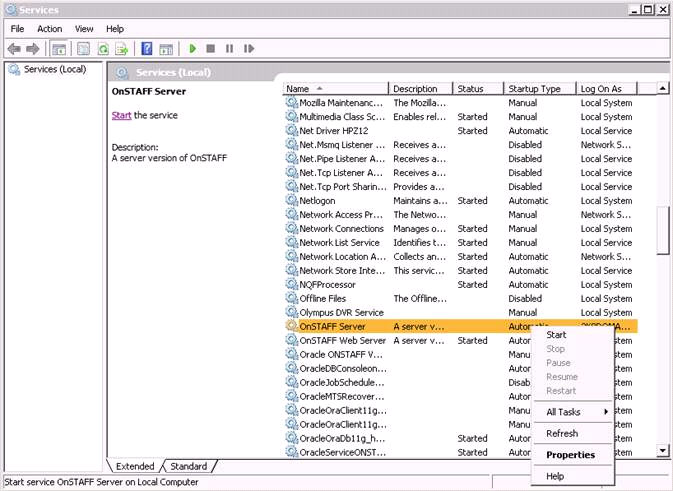
Task: Select the Net.Tcp Port Sharin... service
Action: pos(461,187)
